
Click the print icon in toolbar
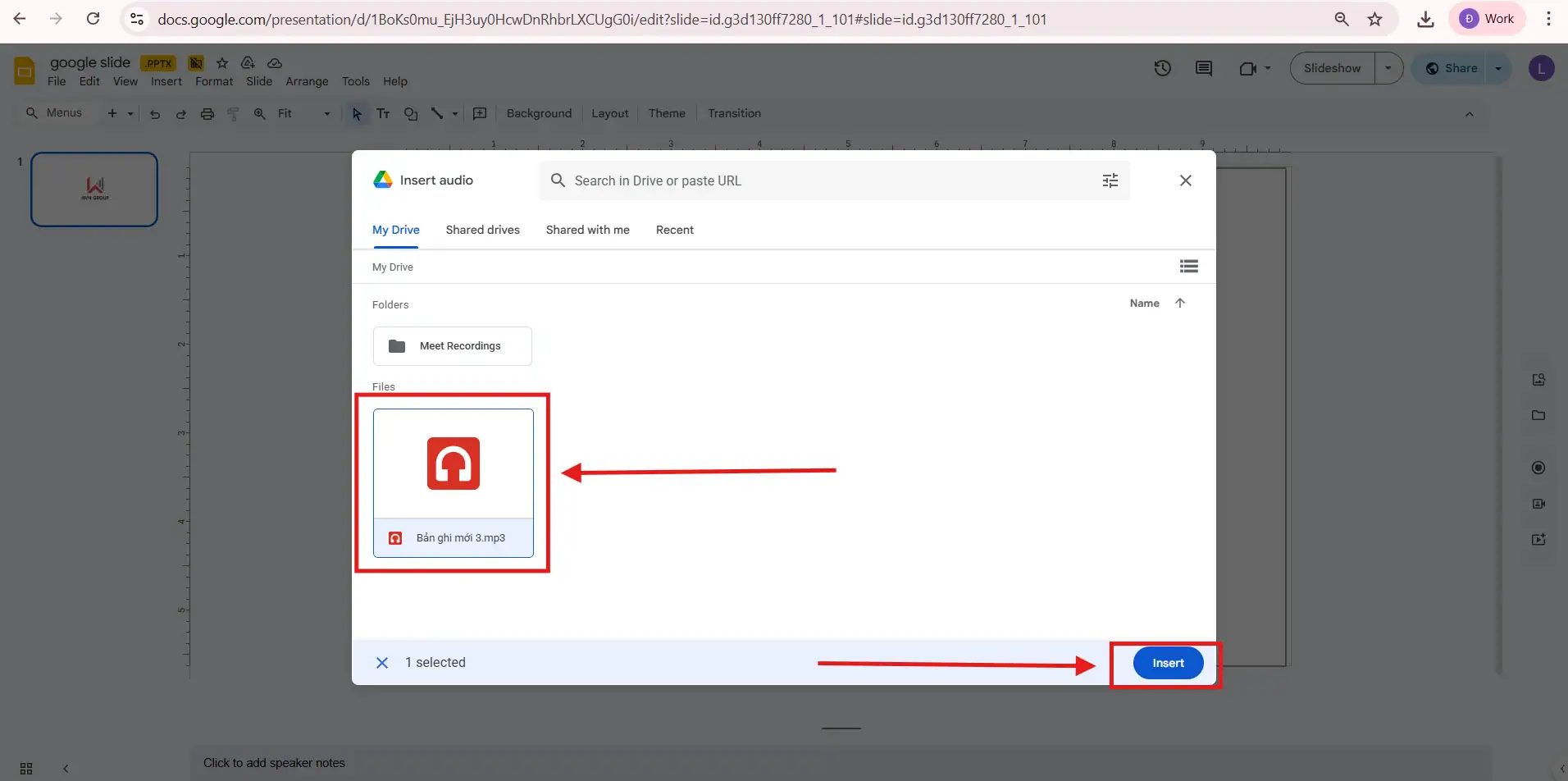pos(207,114)
